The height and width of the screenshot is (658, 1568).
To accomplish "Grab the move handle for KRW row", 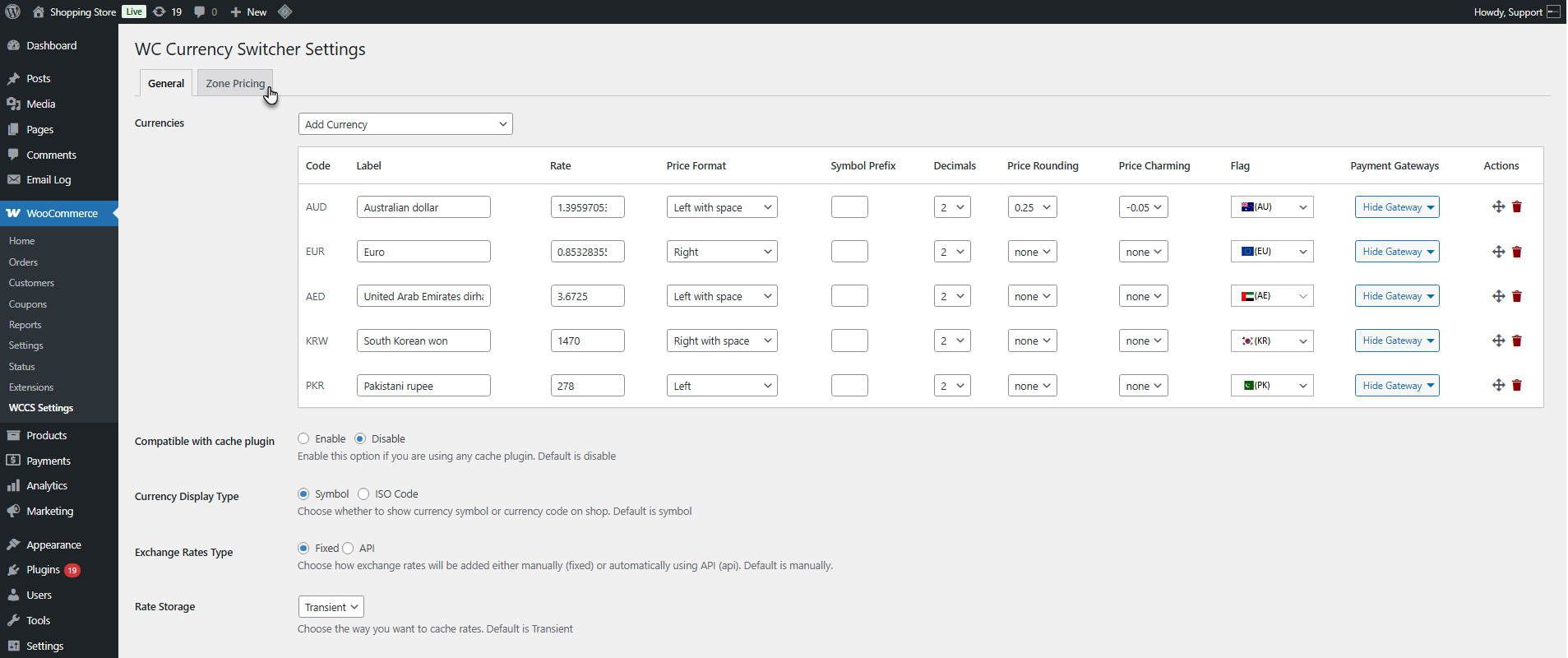I will (x=1498, y=341).
